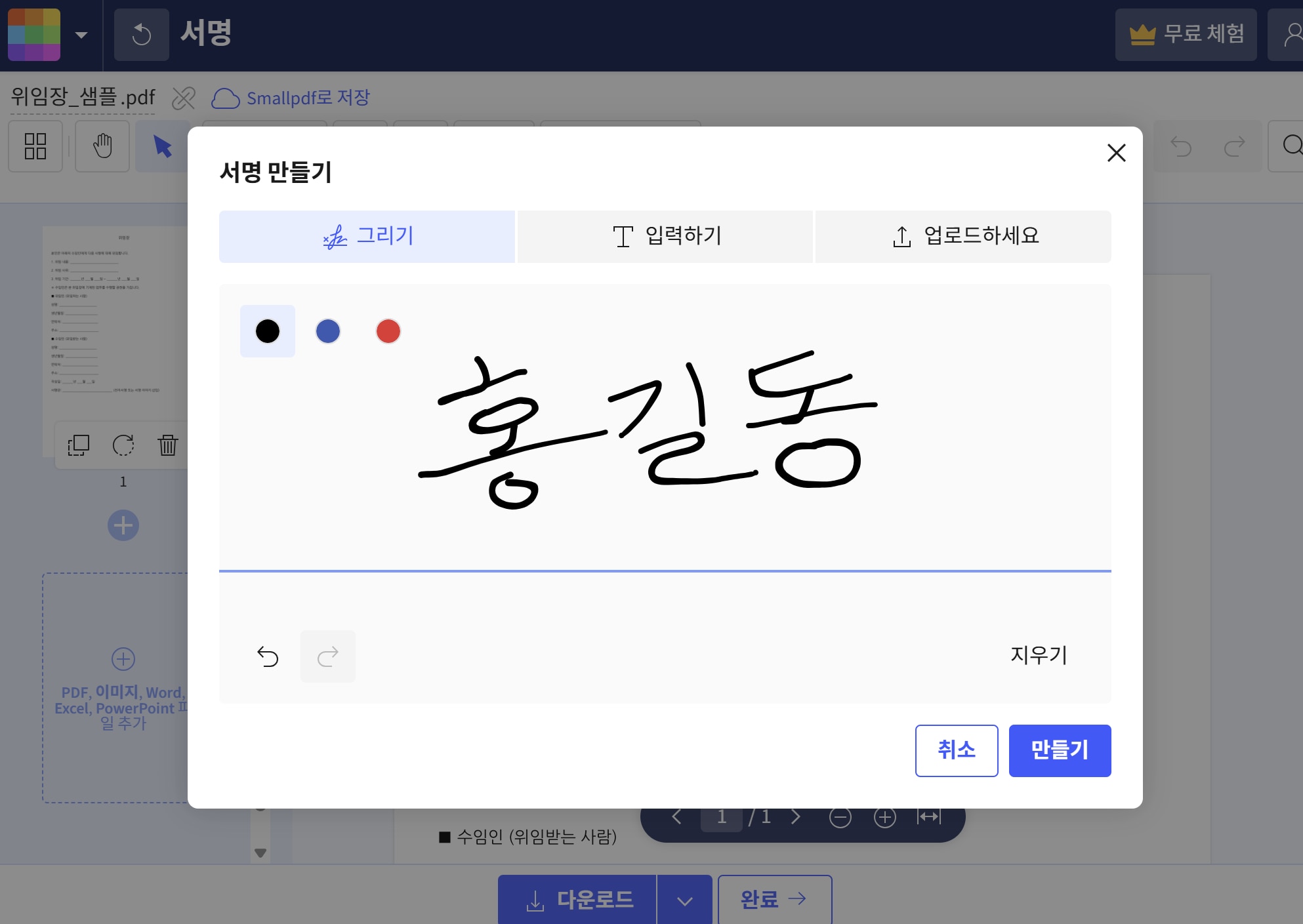Click the trash icon under page thumbnail

(168, 445)
